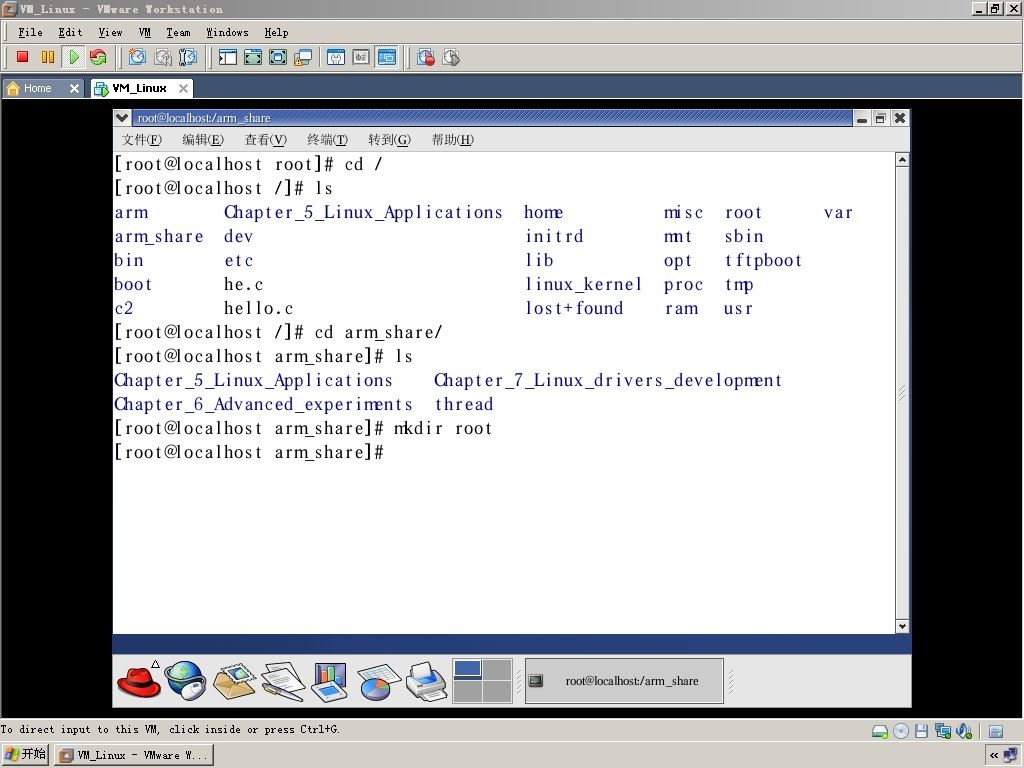Click the network adapter status icon
The height and width of the screenshot is (768, 1024).
tap(942, 731)
